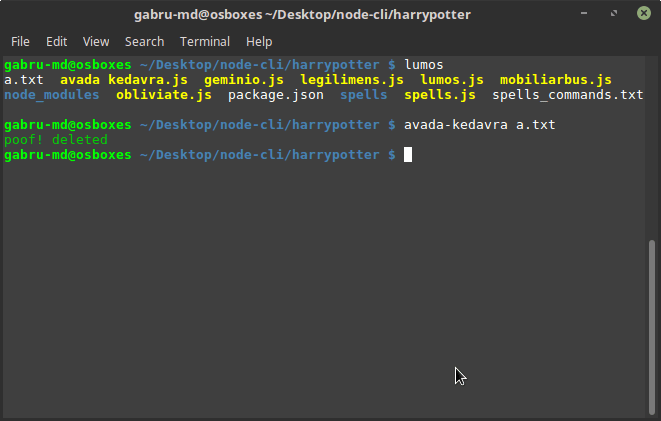This screenshot has width=661, height=421.
Task: Minimize the terminal window
Action: point(584,13)
